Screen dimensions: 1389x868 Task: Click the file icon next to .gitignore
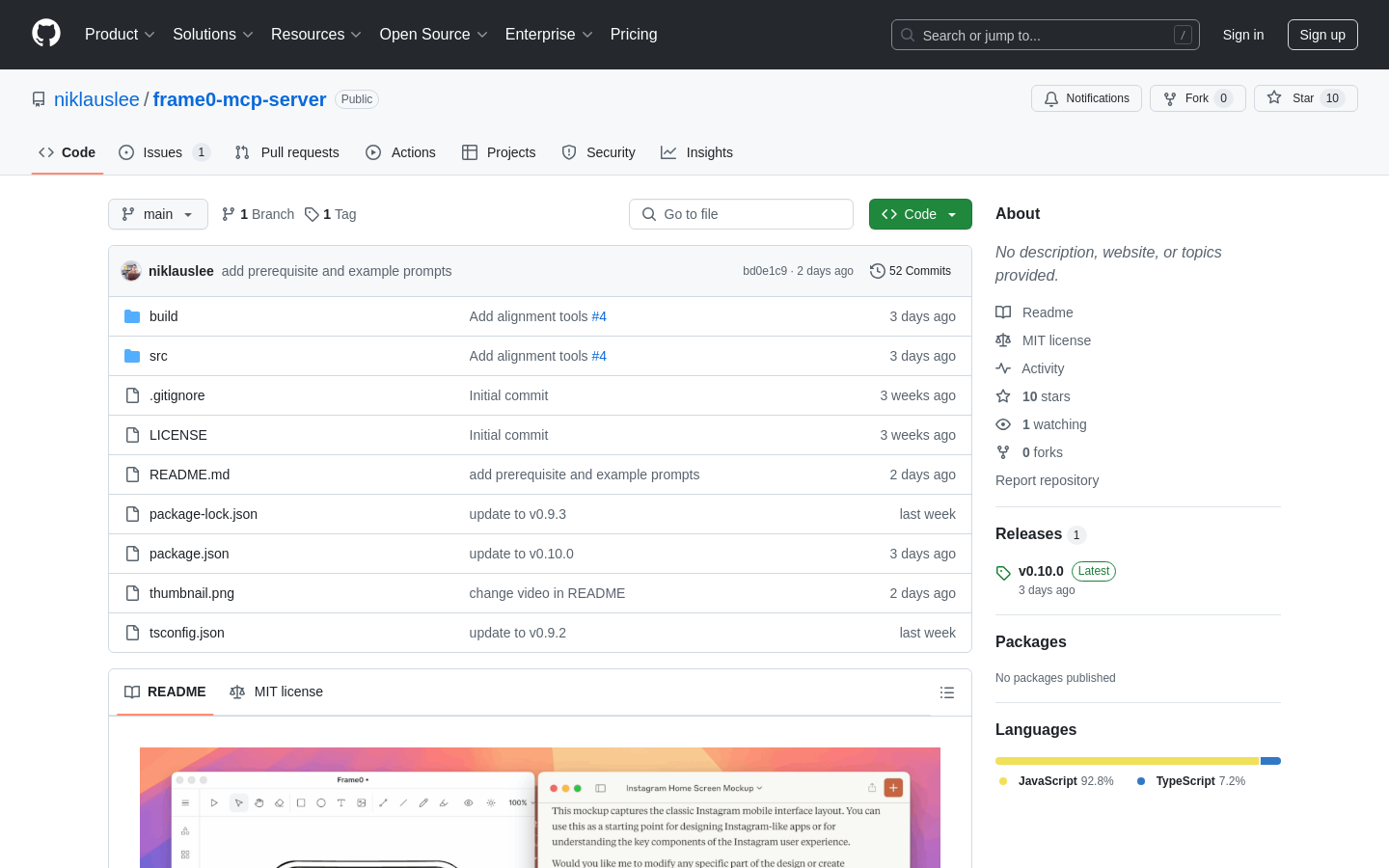pos(132,395)
